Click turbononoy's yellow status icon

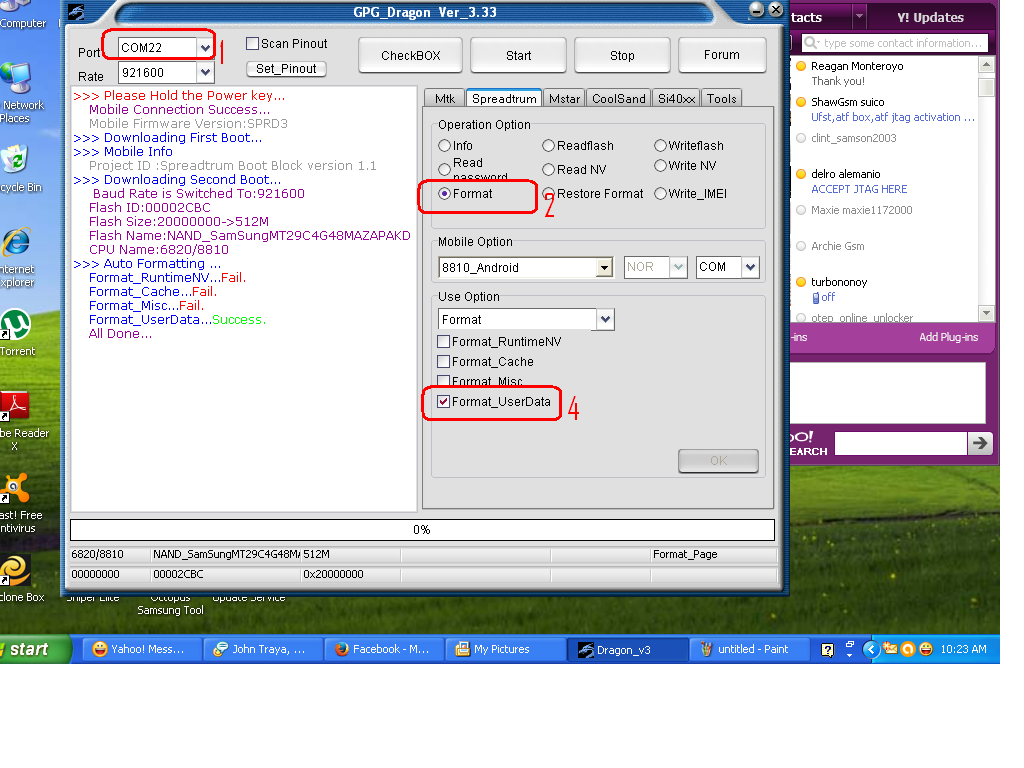[801, 282]
